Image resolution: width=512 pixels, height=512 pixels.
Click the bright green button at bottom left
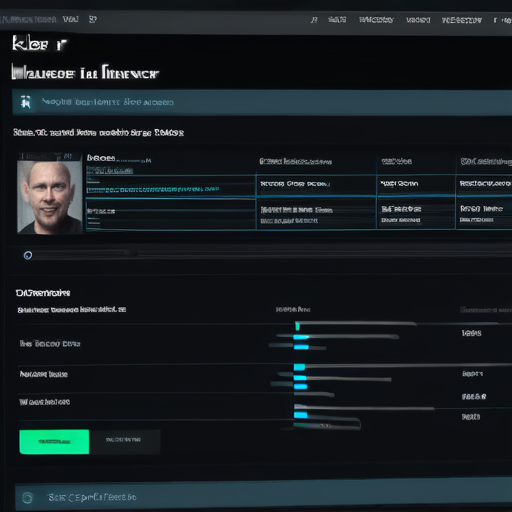click(54, 441)
